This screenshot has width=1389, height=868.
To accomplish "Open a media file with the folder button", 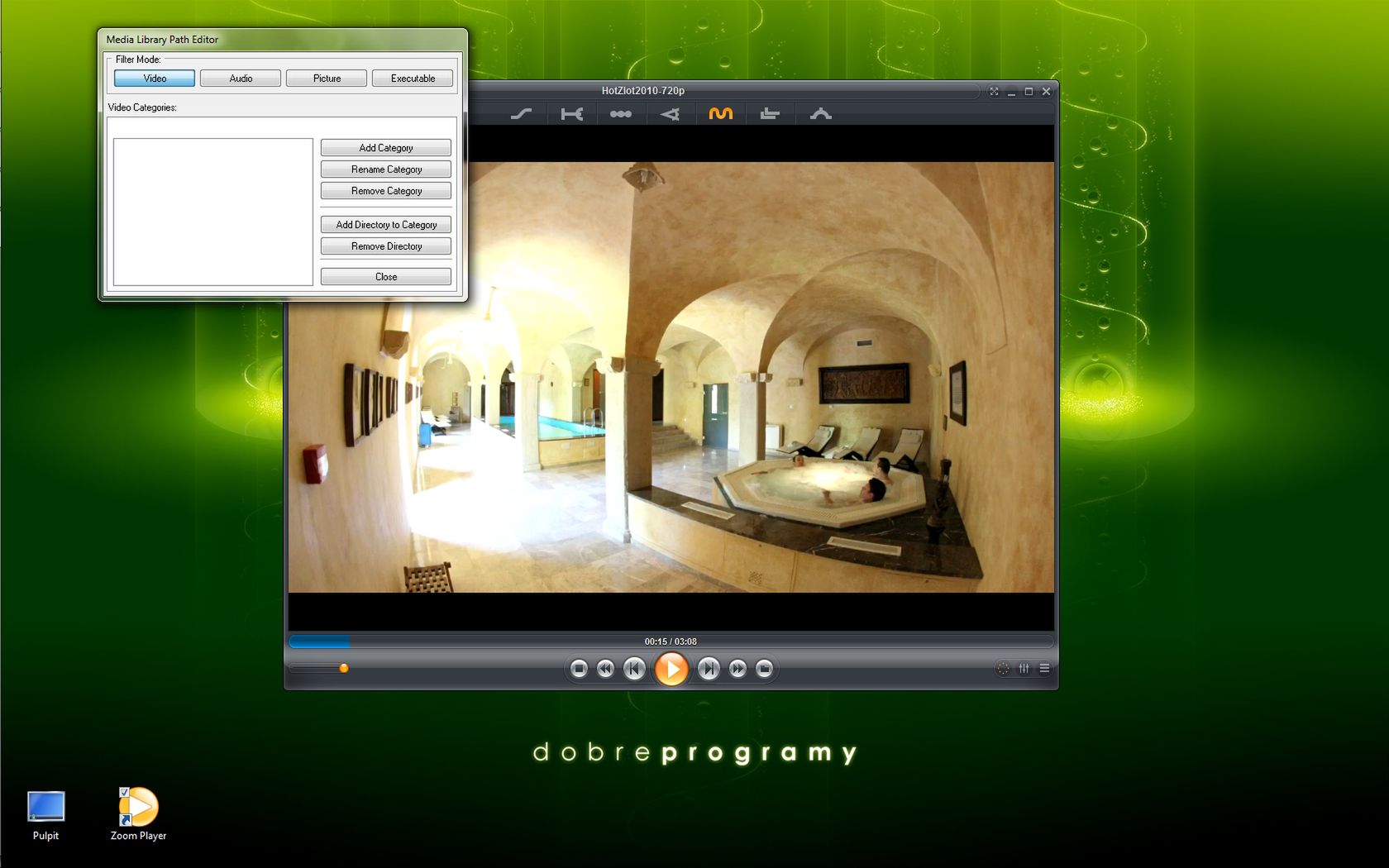I will tap(764, 669).
